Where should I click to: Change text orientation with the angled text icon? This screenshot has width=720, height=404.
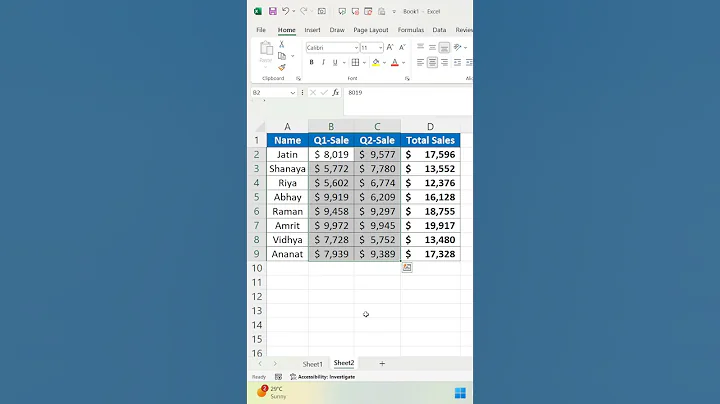pos(457,47)
